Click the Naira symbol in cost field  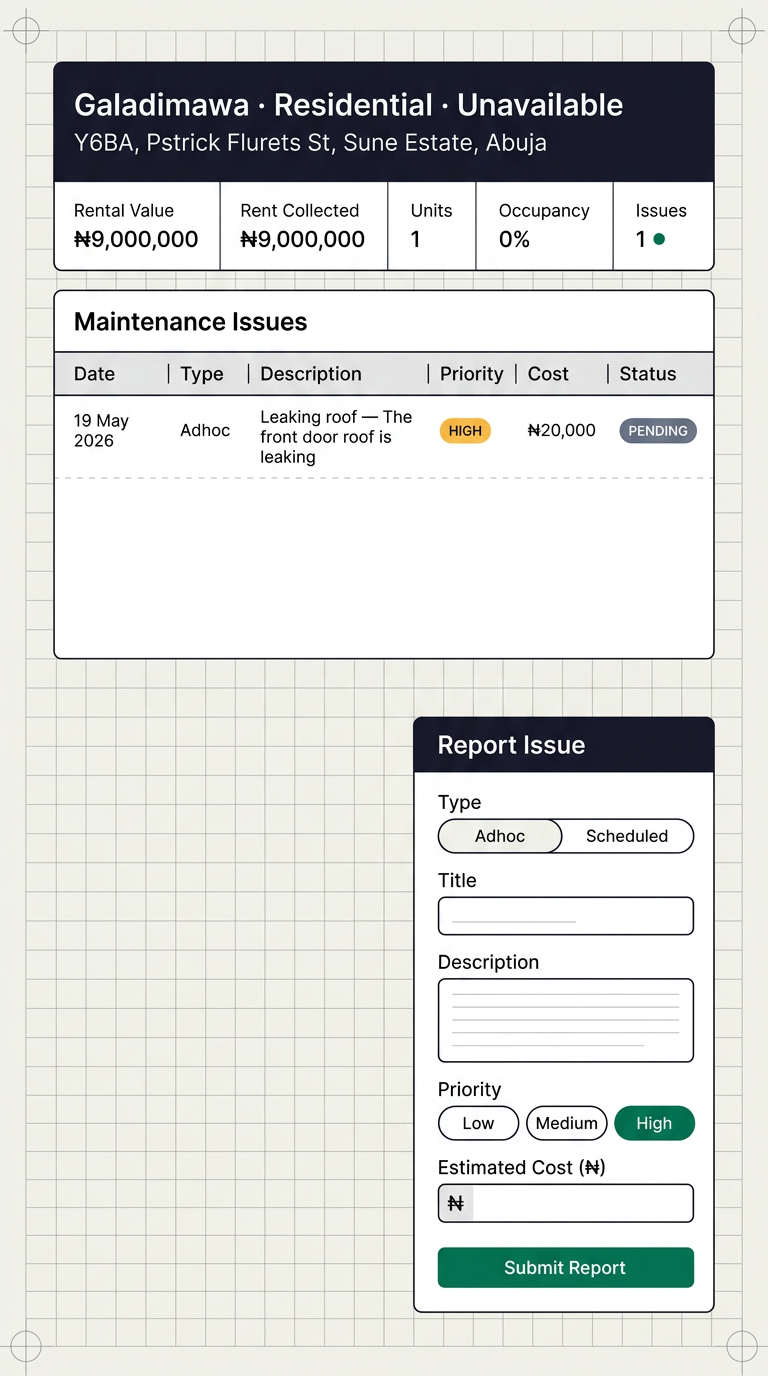pyautogui.click(x=456, y=1203)
